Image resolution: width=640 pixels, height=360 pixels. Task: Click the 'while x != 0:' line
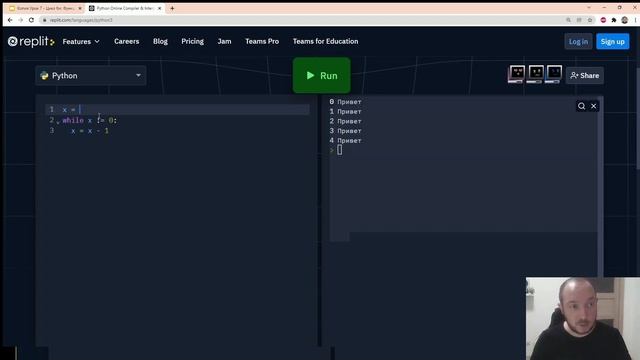(89, 120)
